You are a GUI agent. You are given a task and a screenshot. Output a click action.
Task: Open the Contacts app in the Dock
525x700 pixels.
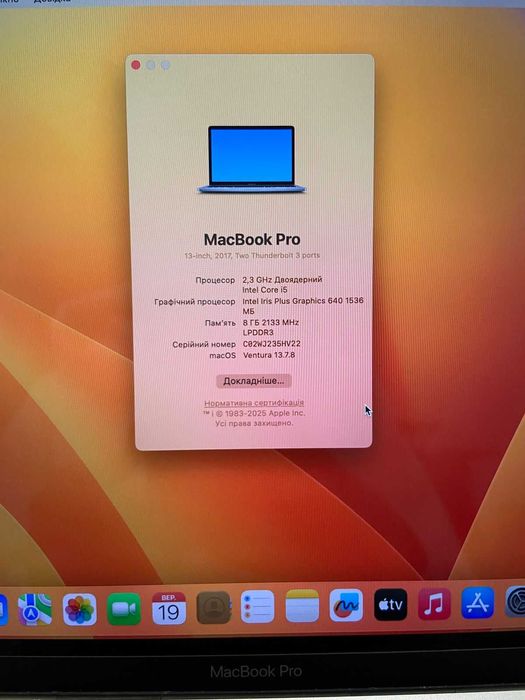pos(214,608)
